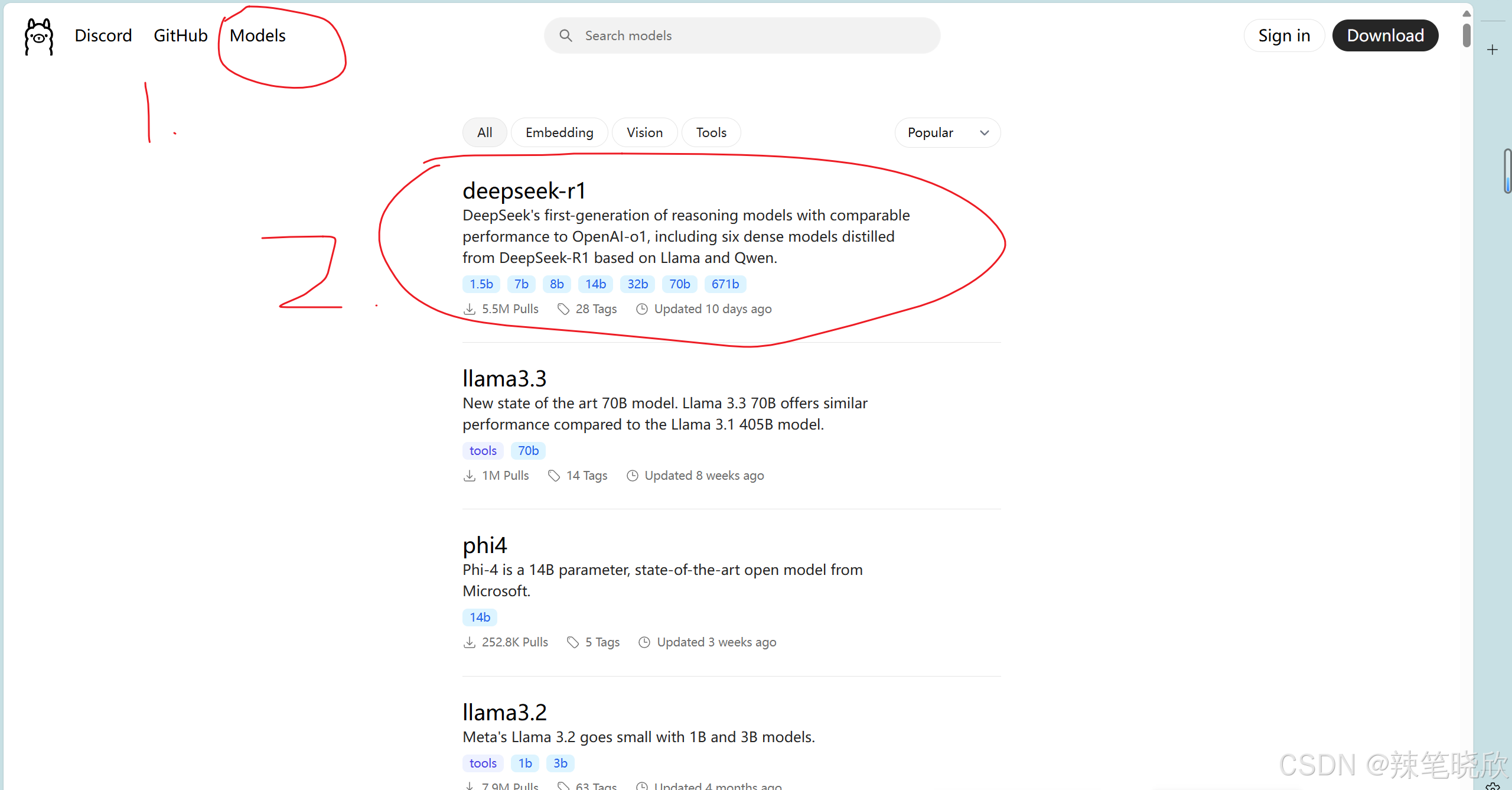This screenshot has height=790, width=1512.
Task: Open the llama3.3 model page
Action: click(504, 378)
